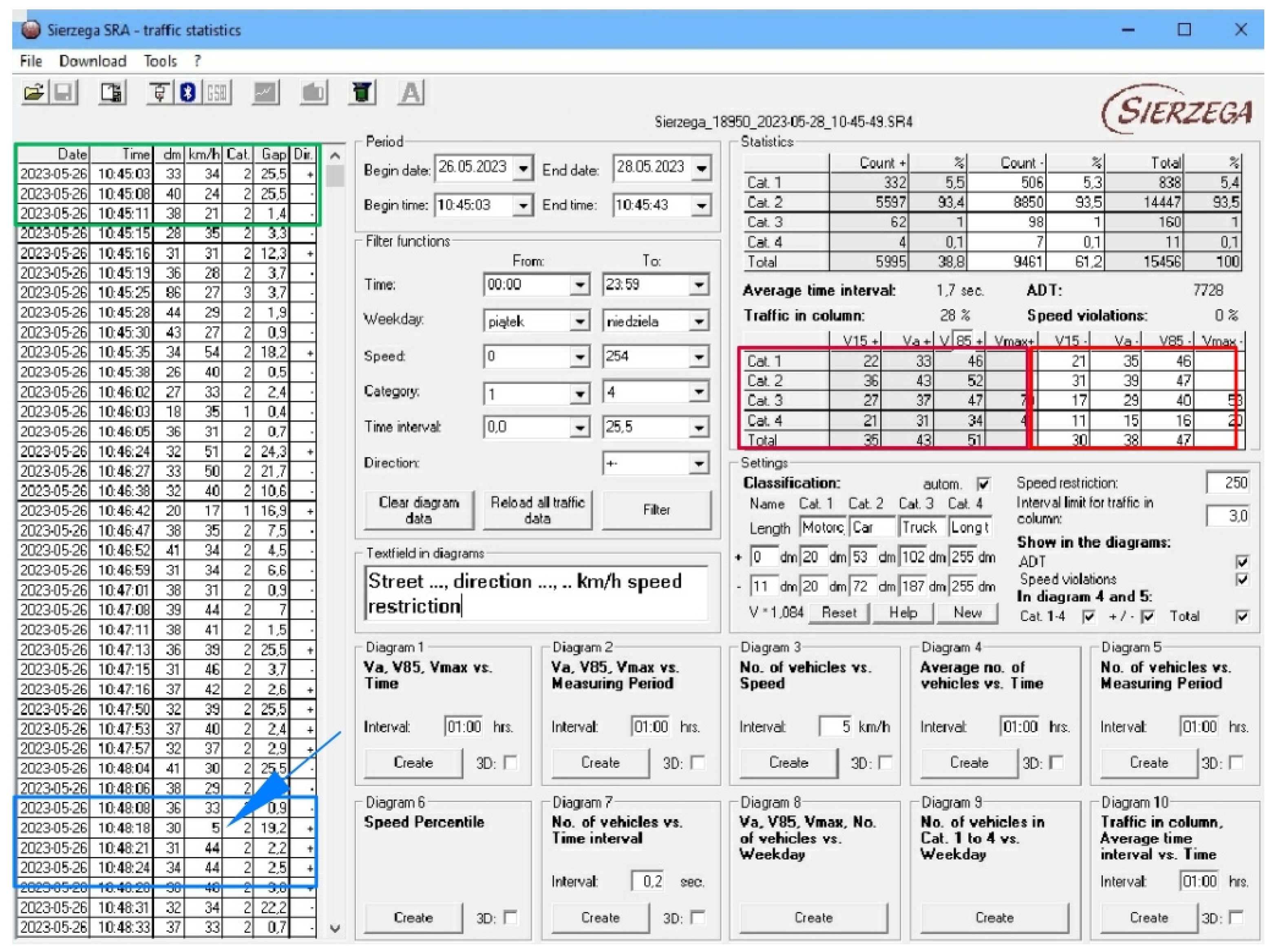1272x952 pixels.
Task: Click the green device toolbar icon
Action: (362, 93)
